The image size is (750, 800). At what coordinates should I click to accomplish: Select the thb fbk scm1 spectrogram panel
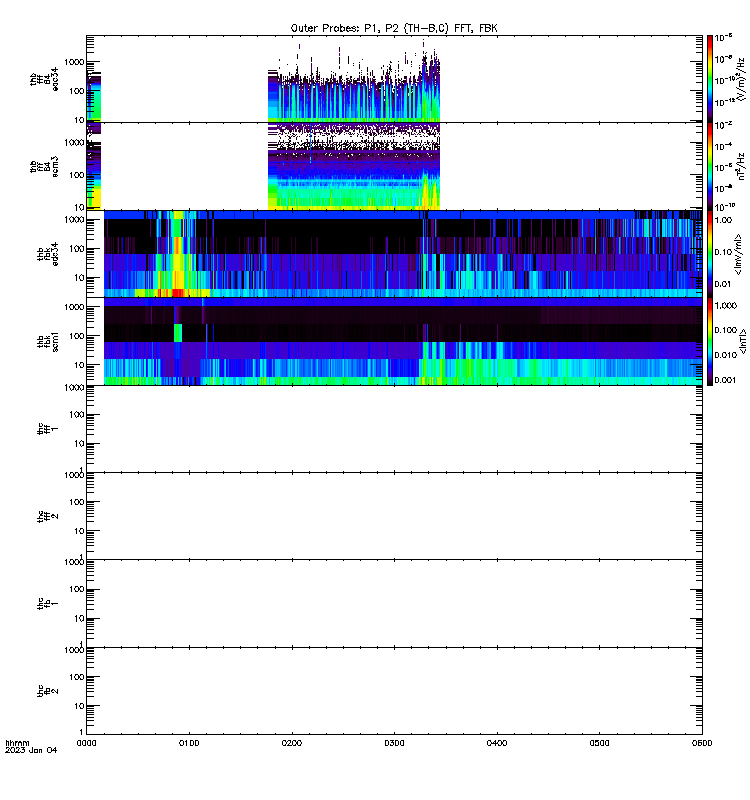pos(394,341)
